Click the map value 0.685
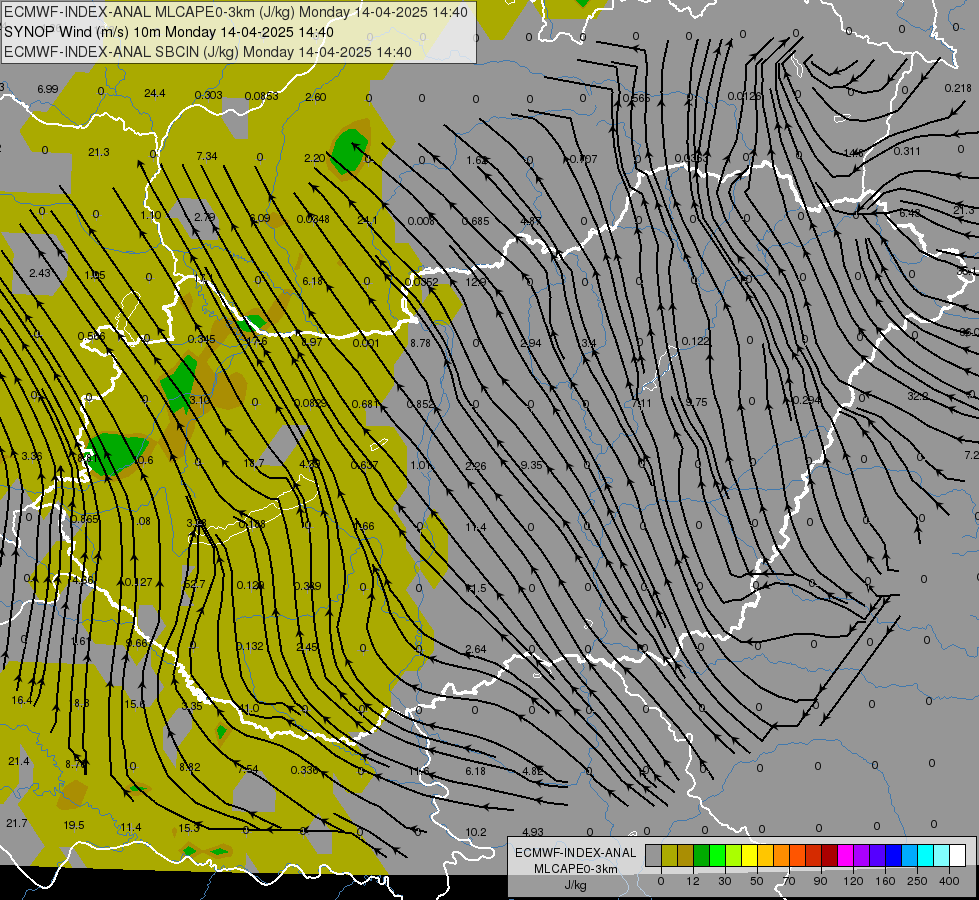 tap(476, 221)
